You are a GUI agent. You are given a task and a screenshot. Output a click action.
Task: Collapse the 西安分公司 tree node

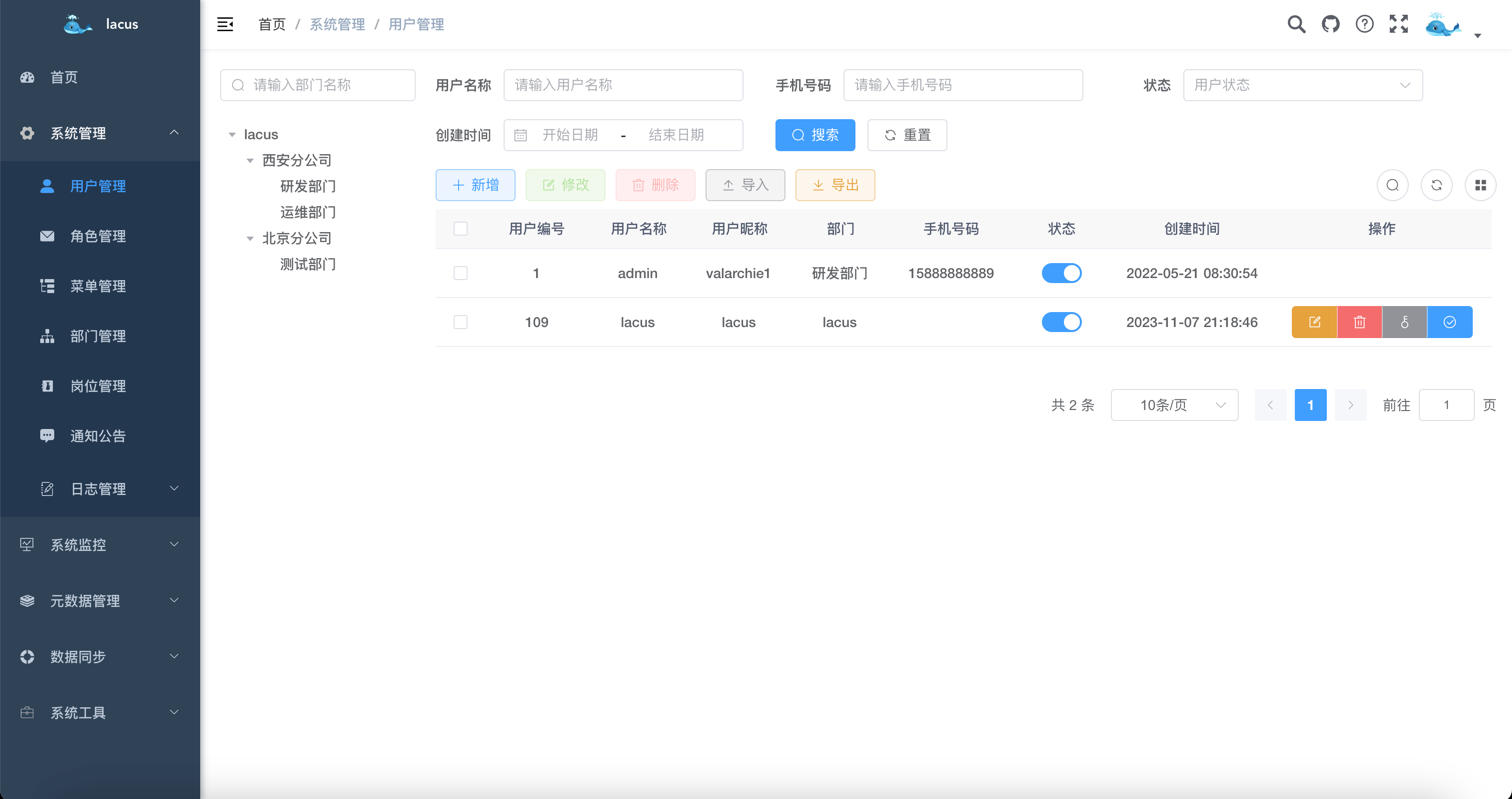(250, 160)
